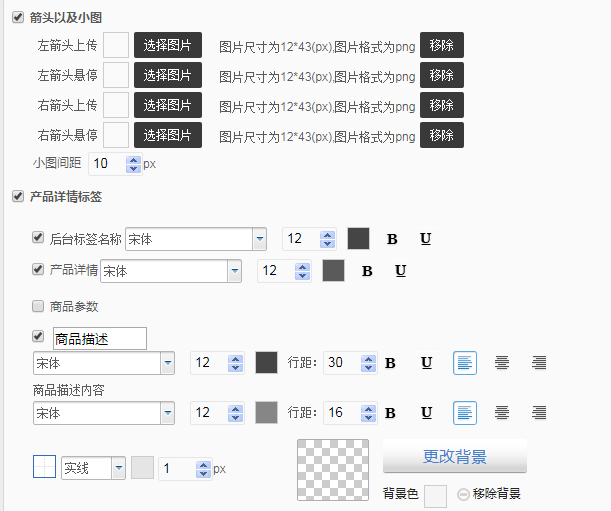Align right in 行距 30 row
The height and width of the screenshot is (511, 611).
pyautogui.click(x=539, y=363)
